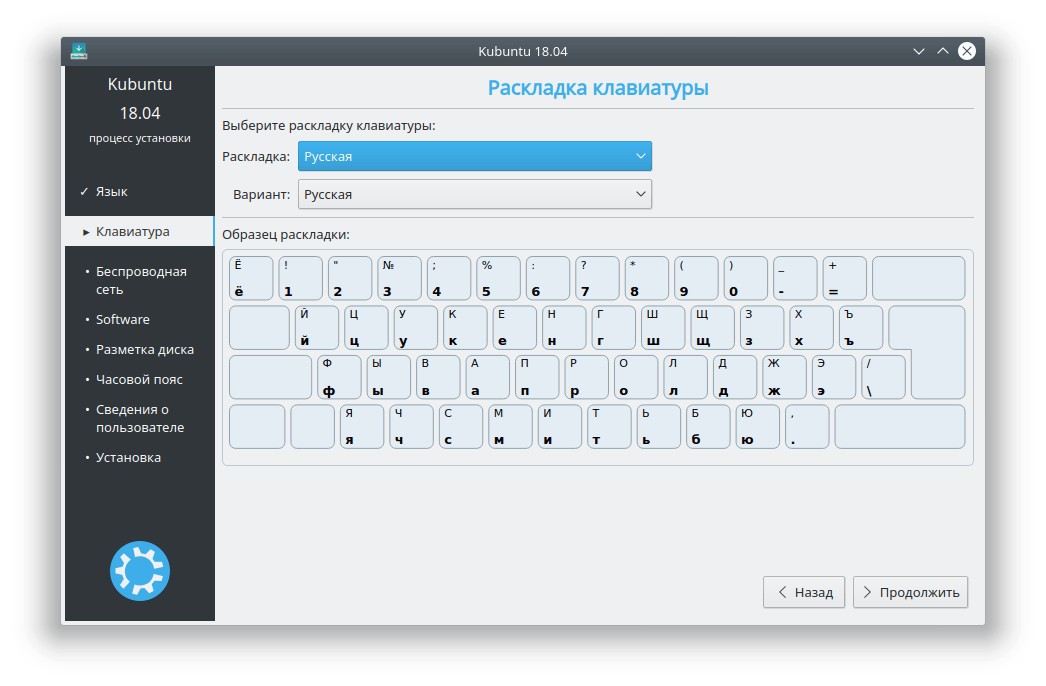Select the Язык step in the sidebar
This screenshot has width=1046, height=686.
pyautogui.click(x=111, y=191)
